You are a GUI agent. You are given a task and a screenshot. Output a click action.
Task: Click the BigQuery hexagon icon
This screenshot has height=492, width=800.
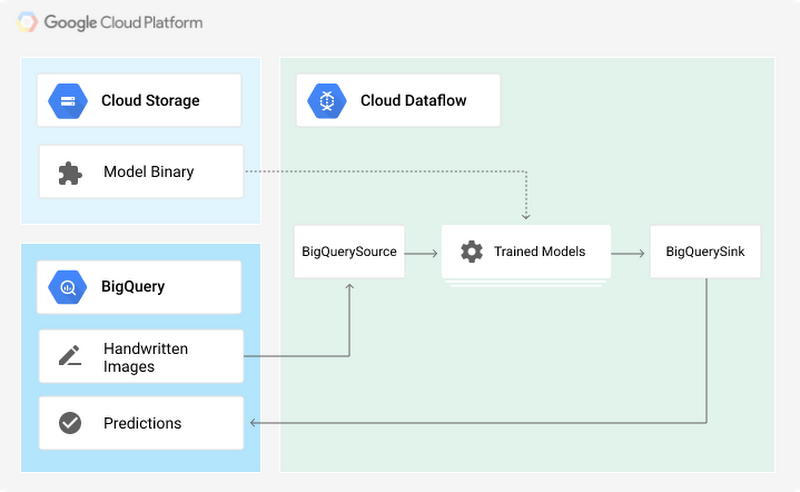pyautogui.click(x=68, y=287)
